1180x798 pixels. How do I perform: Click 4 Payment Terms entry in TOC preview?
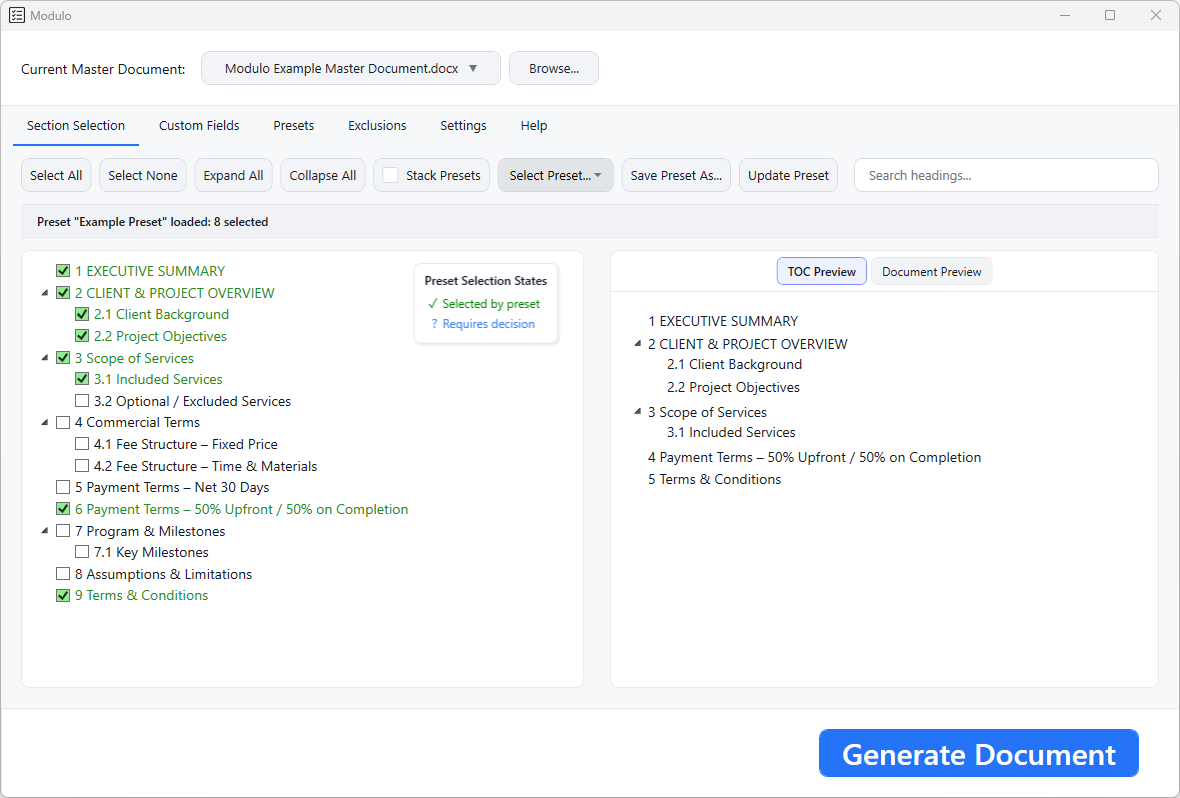(x=814, y=457)
